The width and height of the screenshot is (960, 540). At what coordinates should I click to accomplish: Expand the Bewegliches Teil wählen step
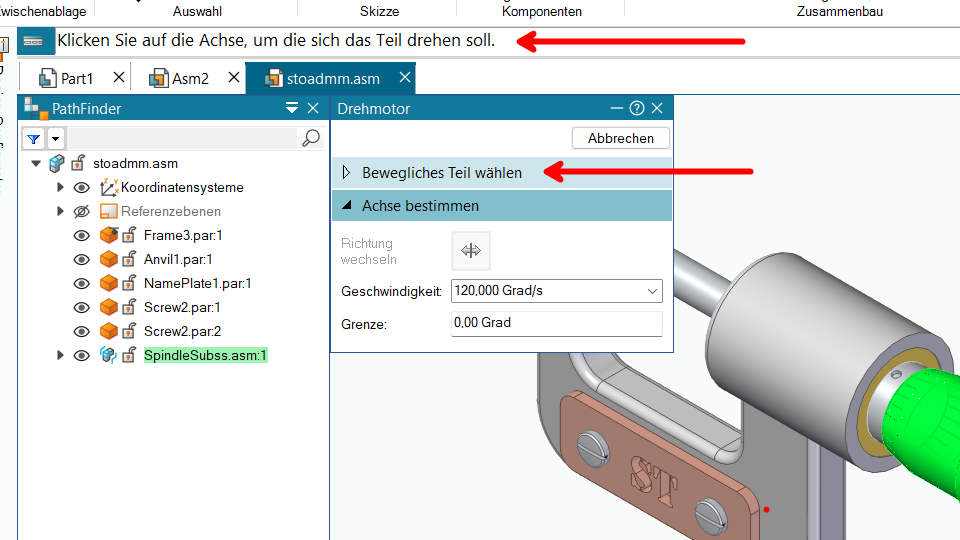[501, 173]
